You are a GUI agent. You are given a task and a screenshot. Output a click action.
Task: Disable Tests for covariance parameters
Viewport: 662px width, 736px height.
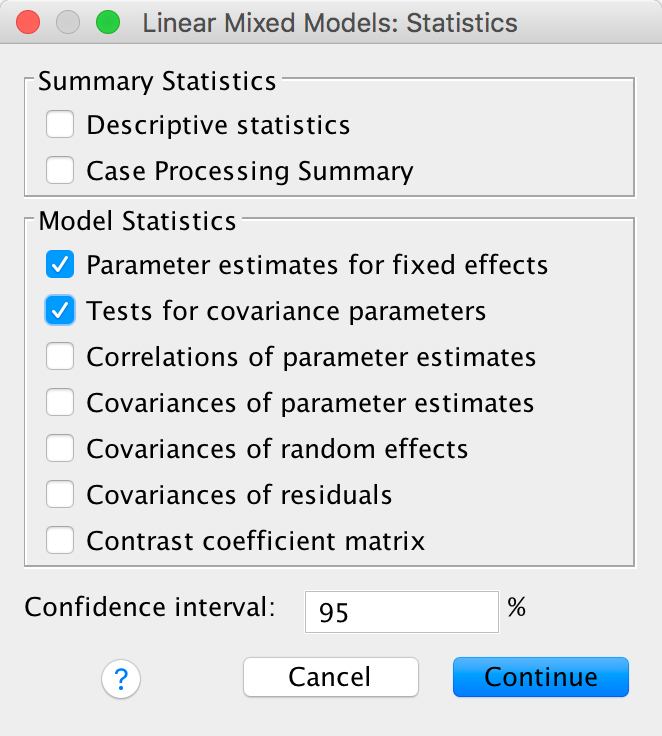tap(60, 311)
